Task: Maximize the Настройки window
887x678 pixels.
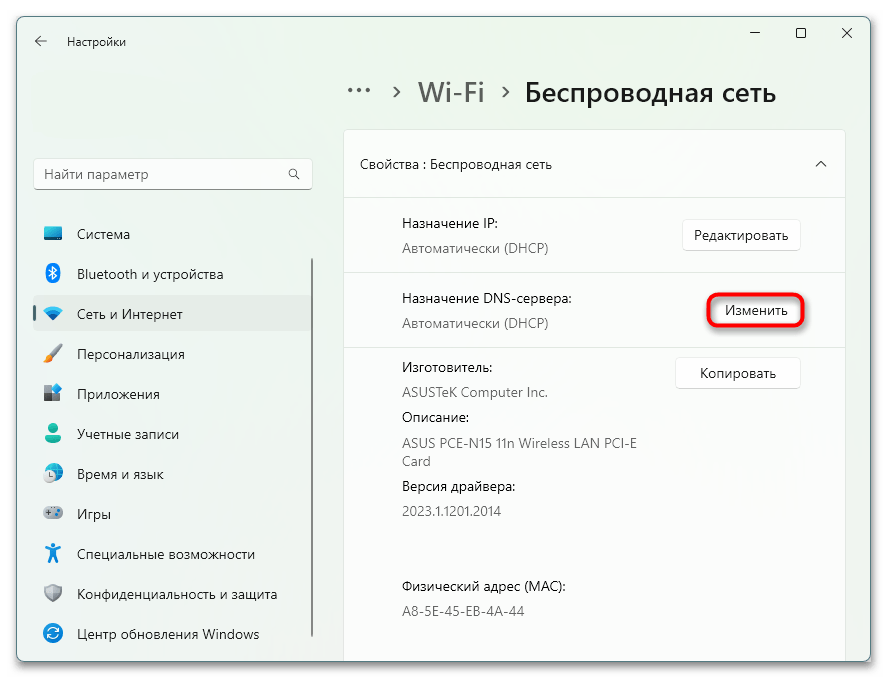Action: [x=800, y=33]
